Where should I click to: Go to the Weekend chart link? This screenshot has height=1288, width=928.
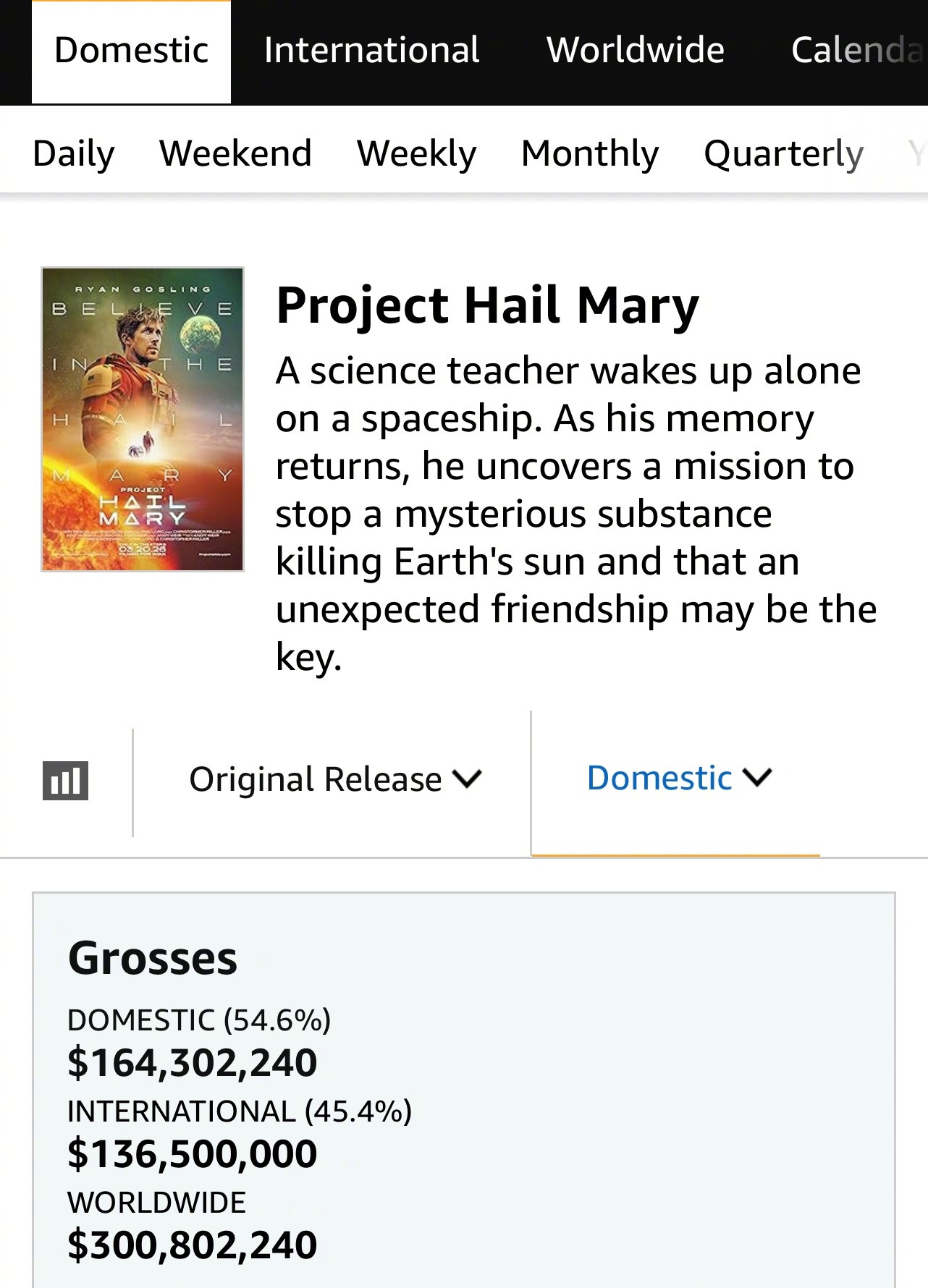[235, 153]
